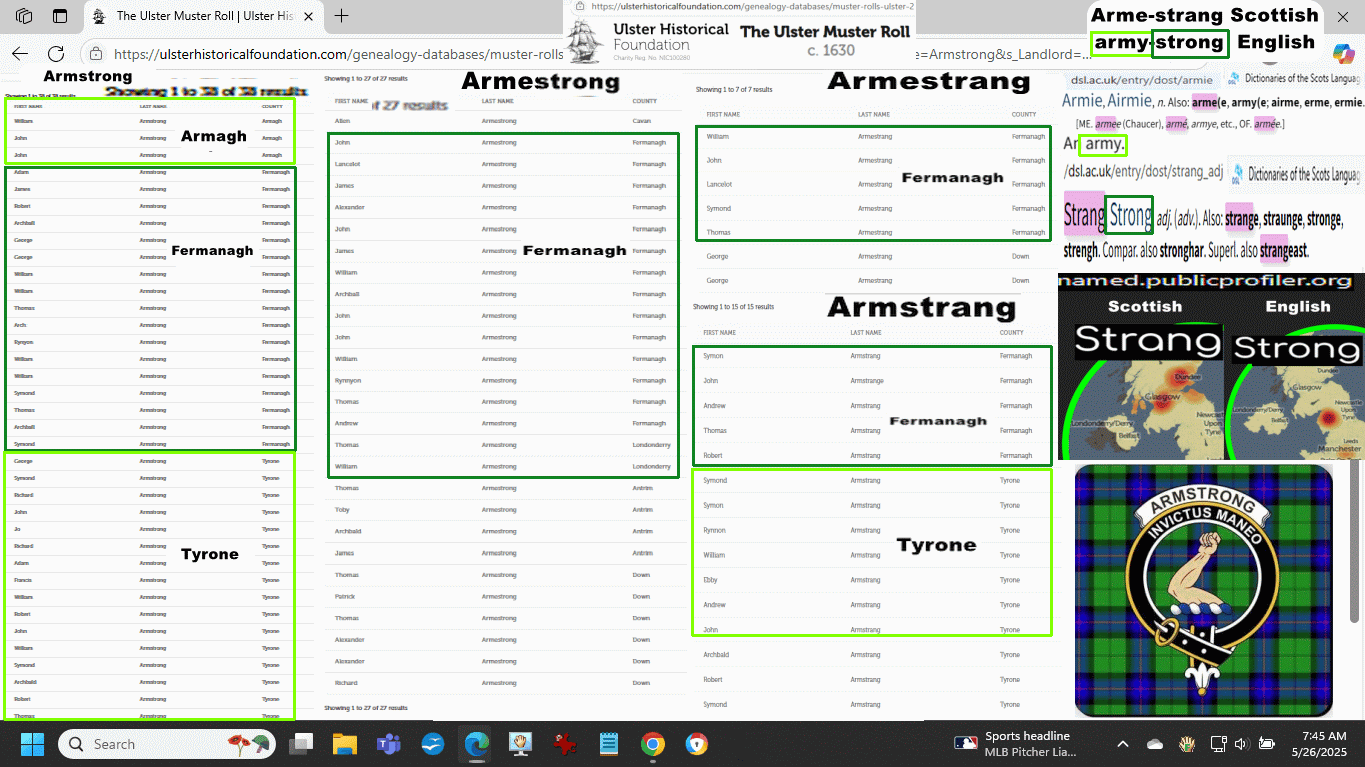1365x767 pixels.
Task: Open the 7:45 AM clock and date
Action: 1317,744
